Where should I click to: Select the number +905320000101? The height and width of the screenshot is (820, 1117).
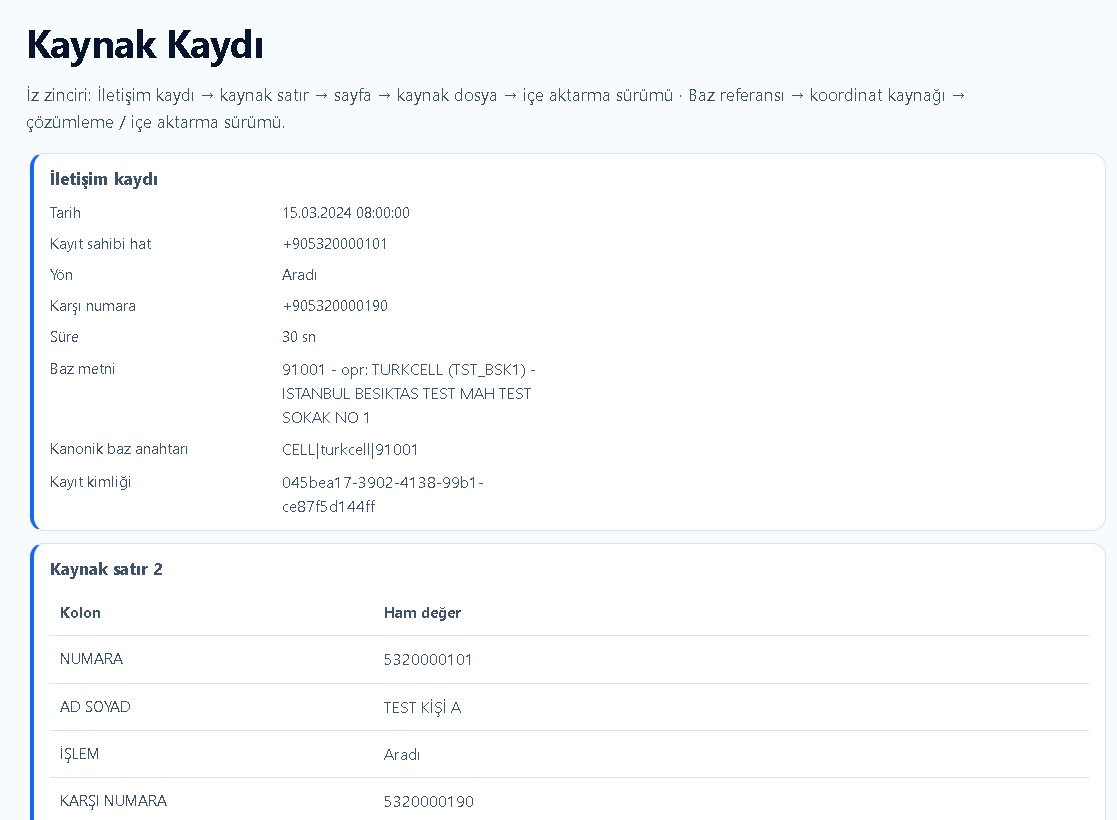click(335, 244)
